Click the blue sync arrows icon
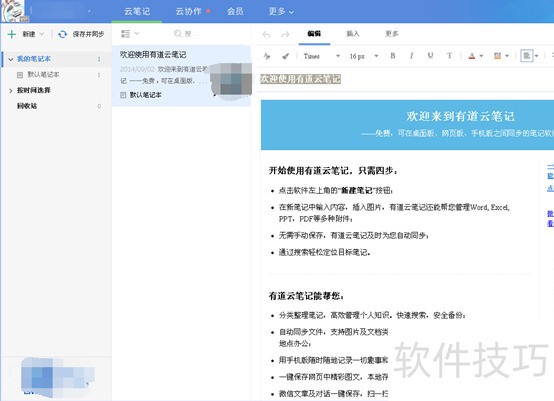The width and height of the screenshot is (554, 401). (63, 34)
